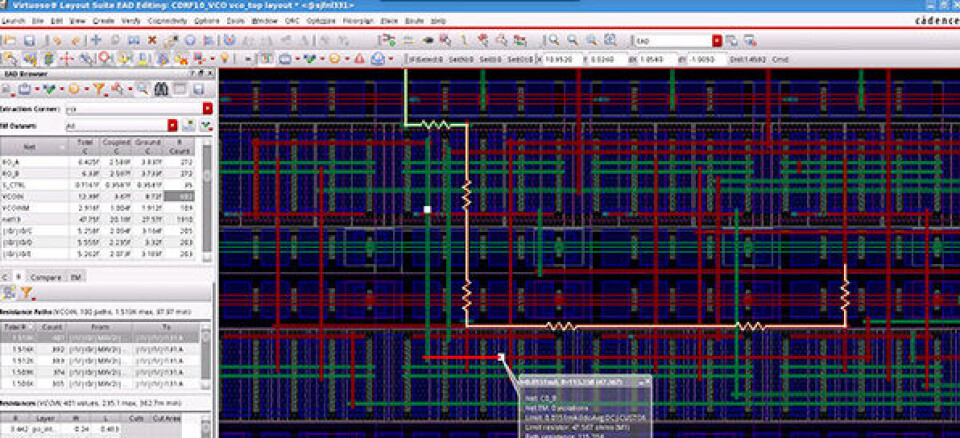
Task: Click the red crosshair icon in second toolbar
Action: (x=67, y=59)
